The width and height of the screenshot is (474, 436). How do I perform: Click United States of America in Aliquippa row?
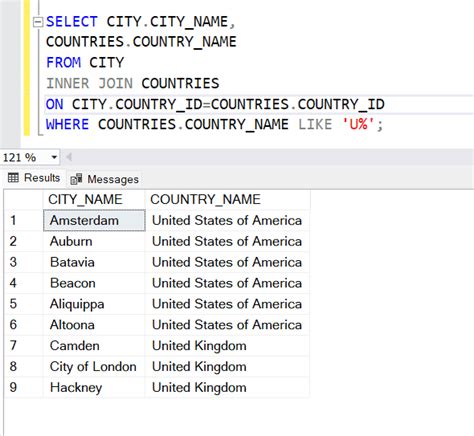click(227, 304)
